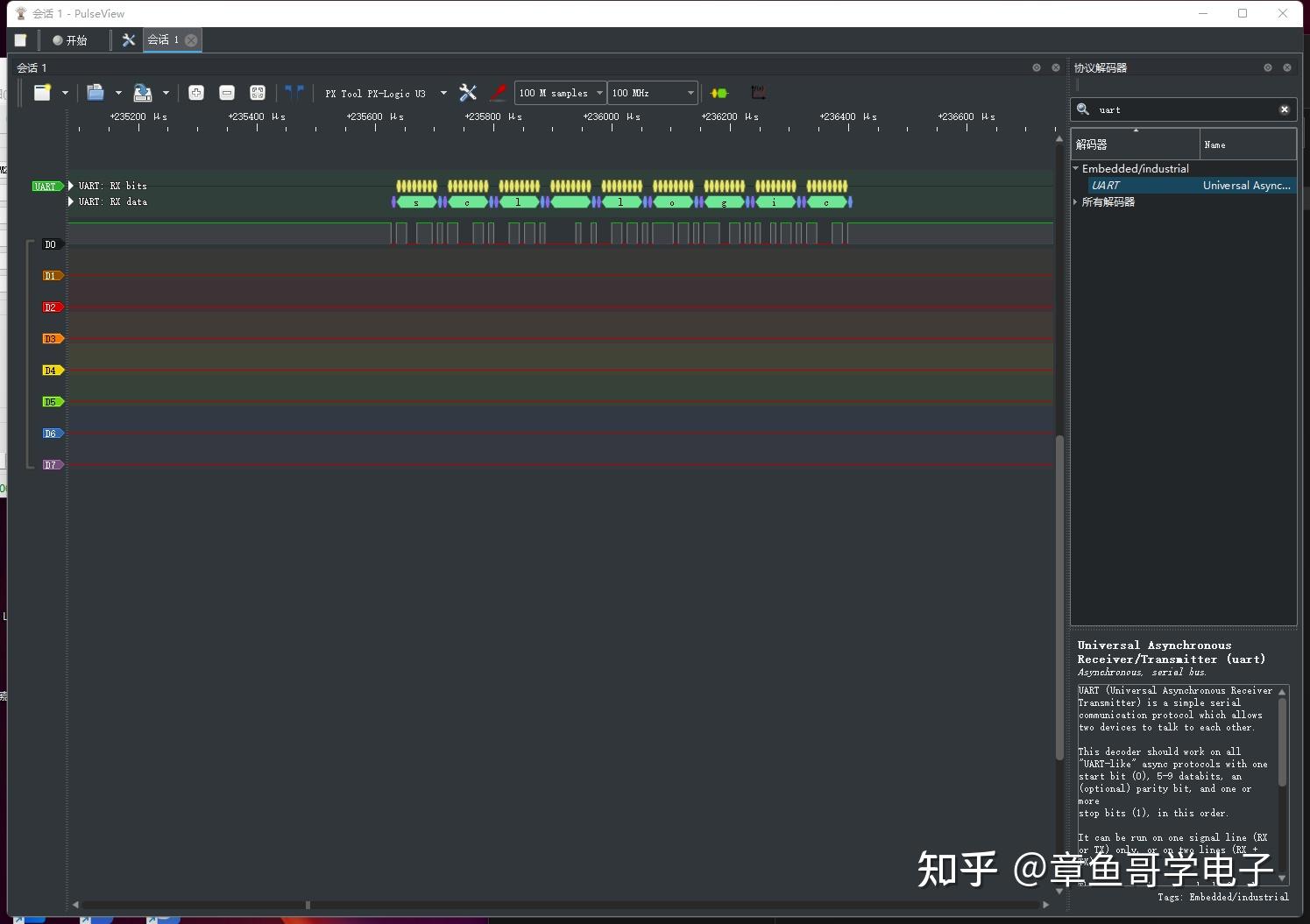Sort by the Name column header
1310x924 pixels.
pyautogui.click(x=1248, y=145)
